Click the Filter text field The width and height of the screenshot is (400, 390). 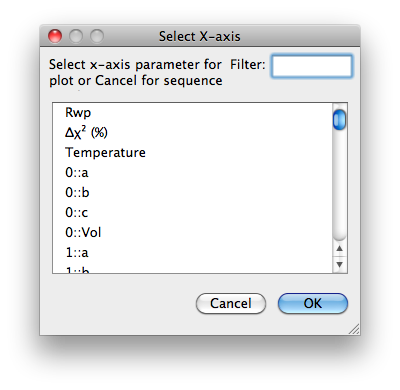(312, 66)
